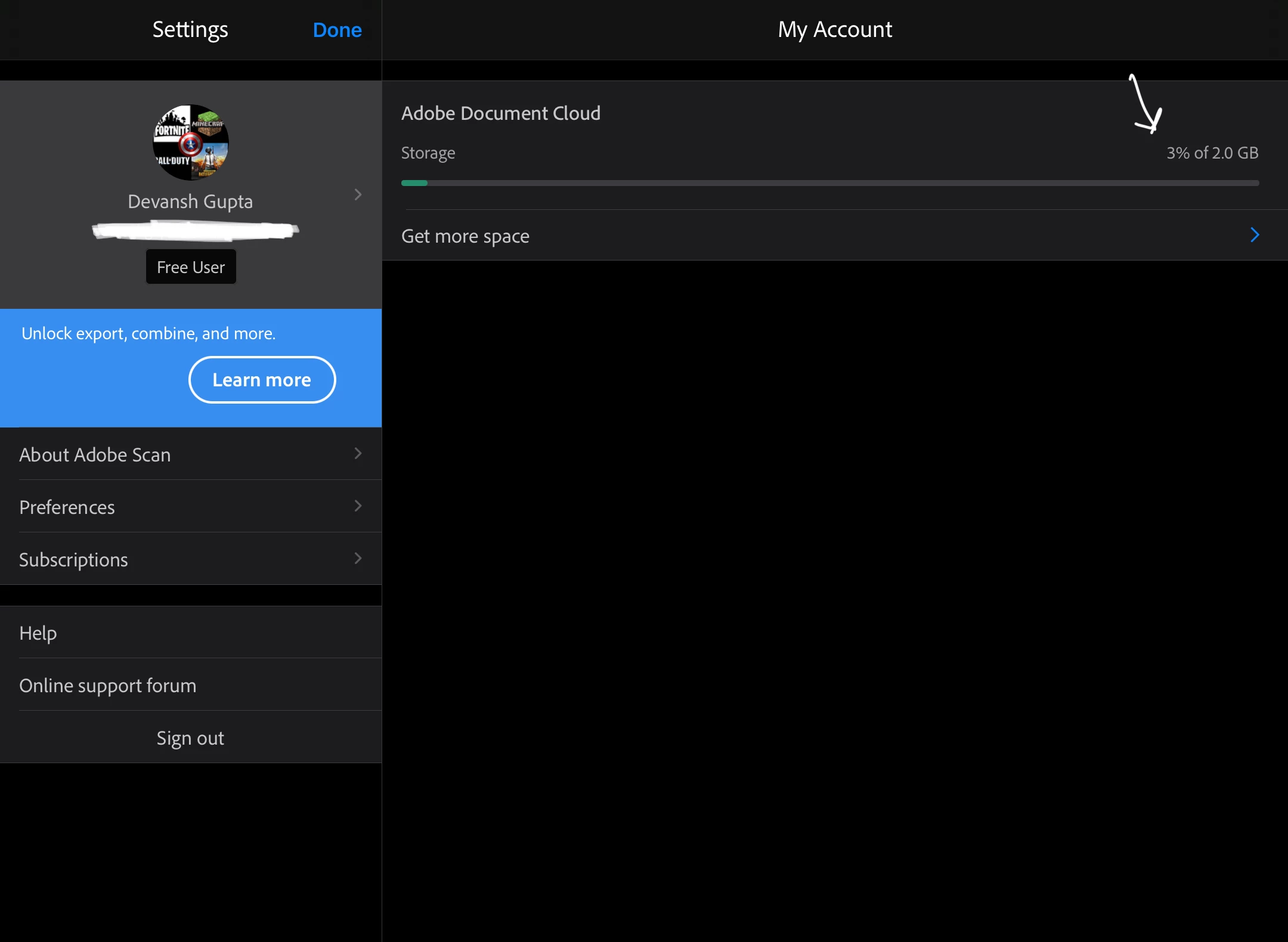Tap blue chevron beside Get more space
This screenshot has height=942, width=1288.
(1255, 235)
